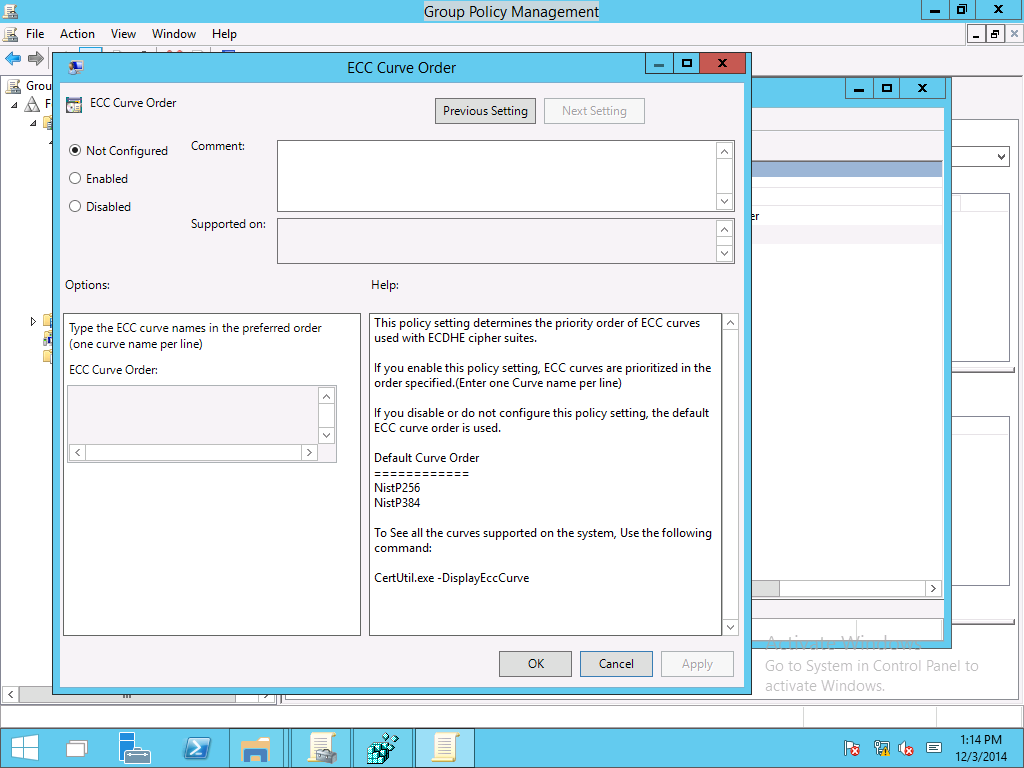Open File Explorer from the taskbar

(x=256, y=747)
